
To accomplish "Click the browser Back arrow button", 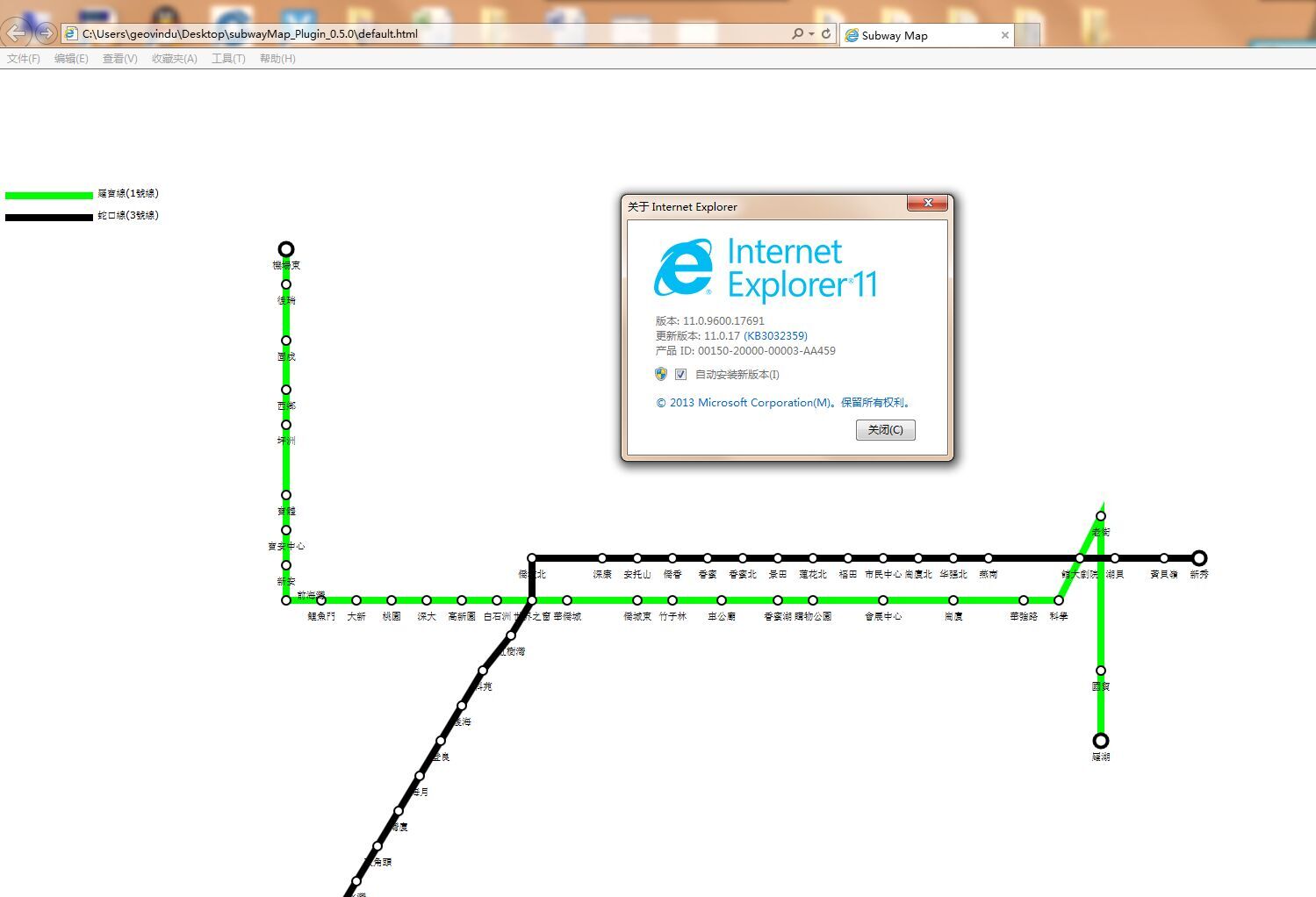I will pyautogui.click(x=17, y=33).
